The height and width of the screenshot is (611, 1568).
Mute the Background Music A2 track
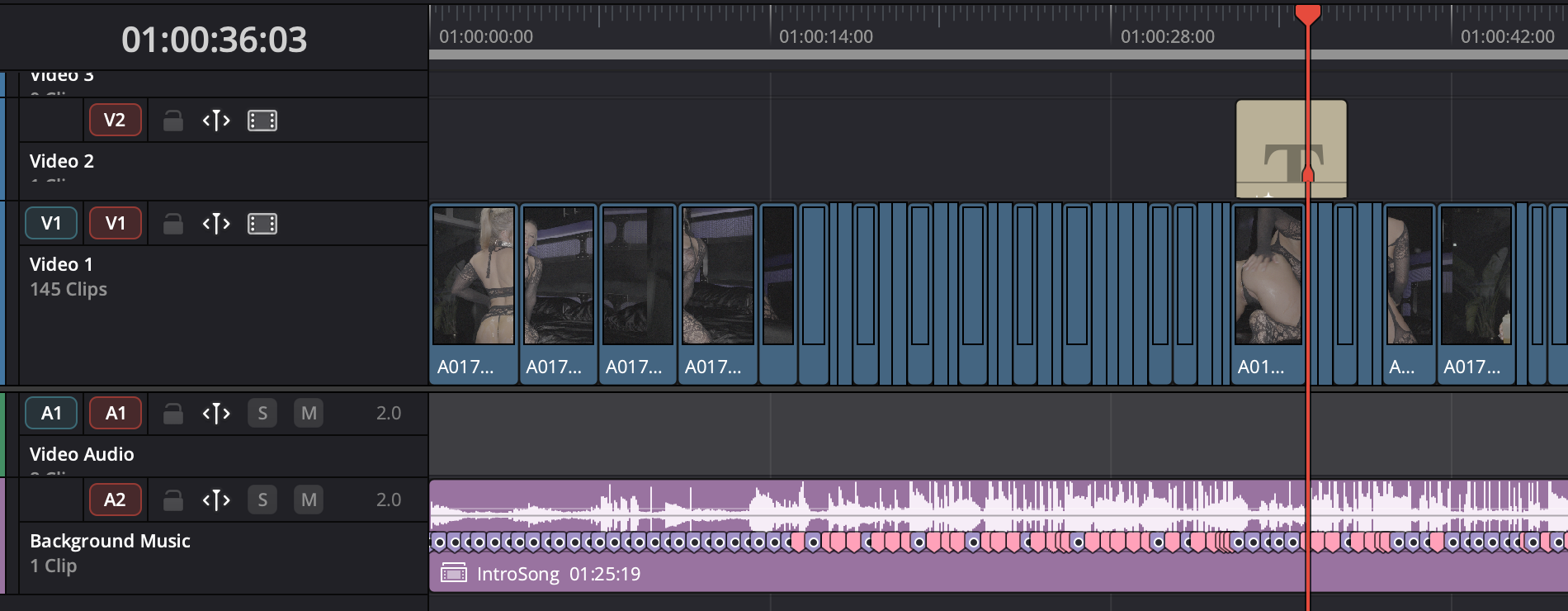[x=309, y=500]
